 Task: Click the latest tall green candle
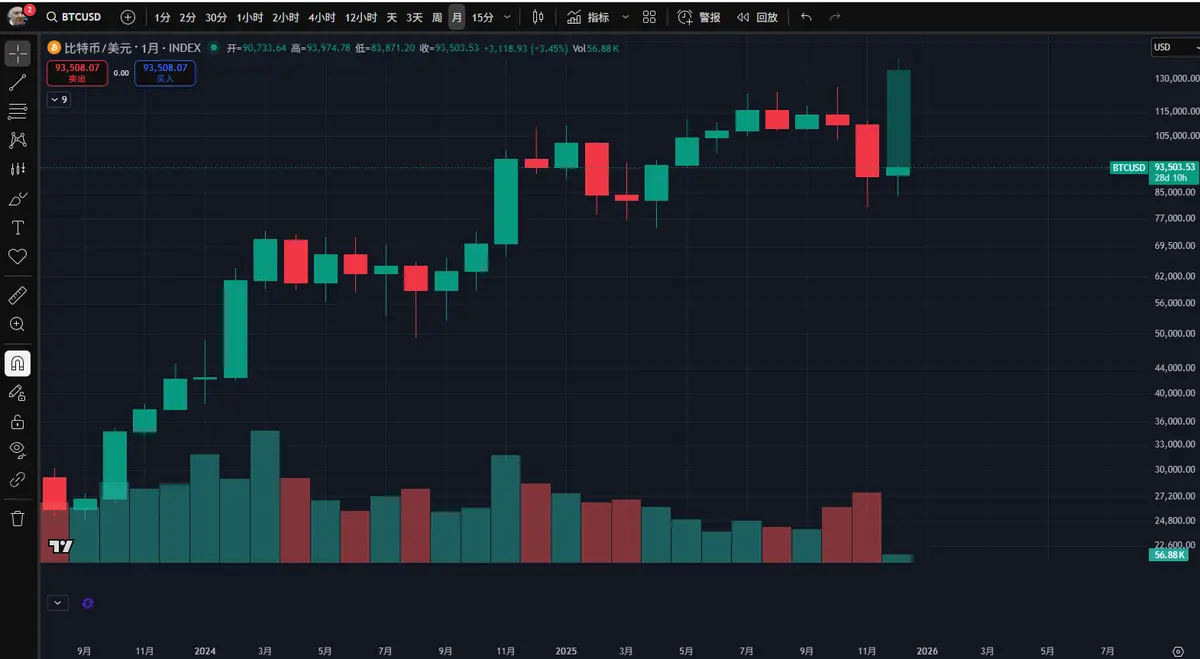tap(898, 122)
